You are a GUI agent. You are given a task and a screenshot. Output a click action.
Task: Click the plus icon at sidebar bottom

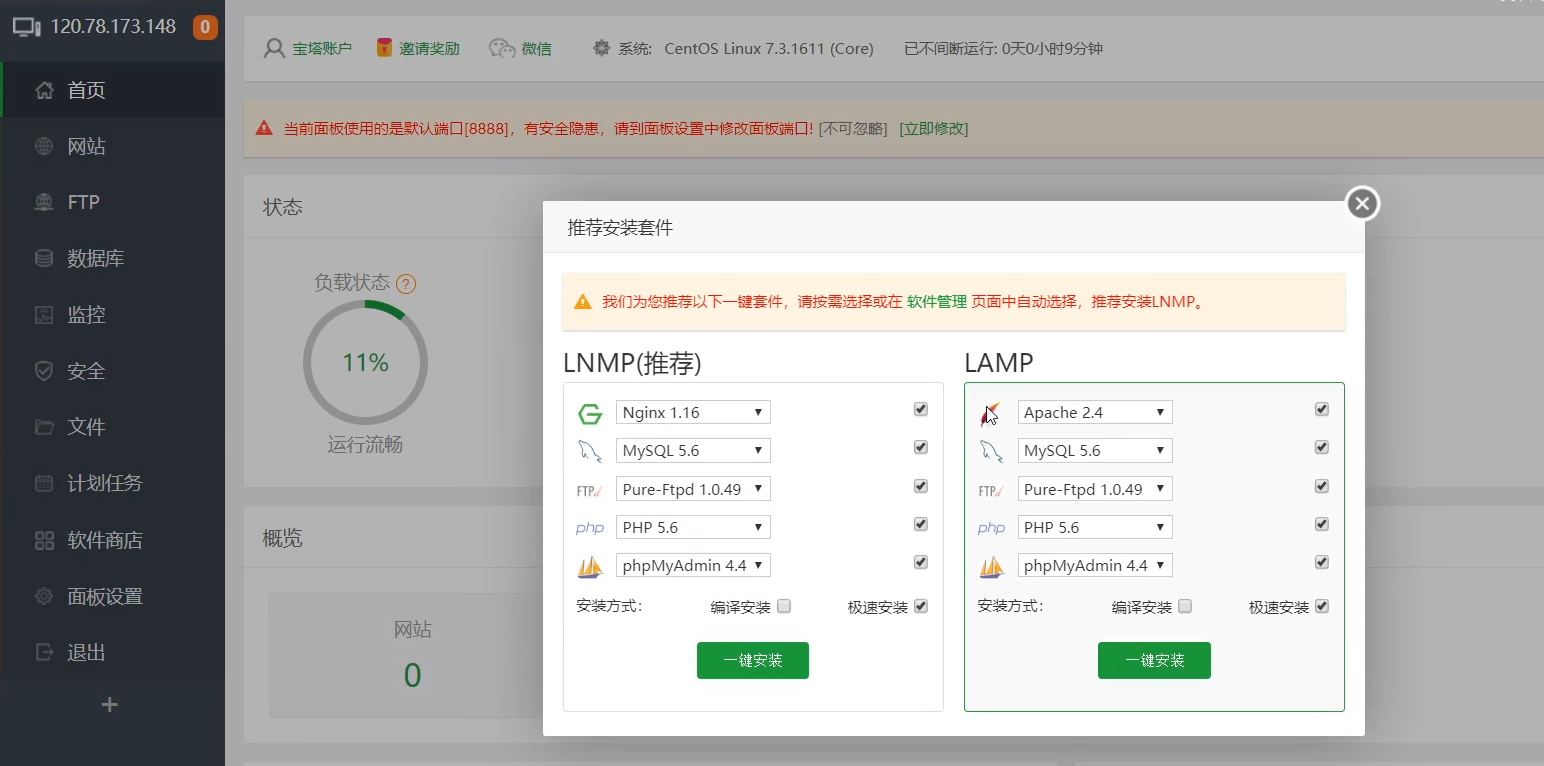click(x=110, y=705)
